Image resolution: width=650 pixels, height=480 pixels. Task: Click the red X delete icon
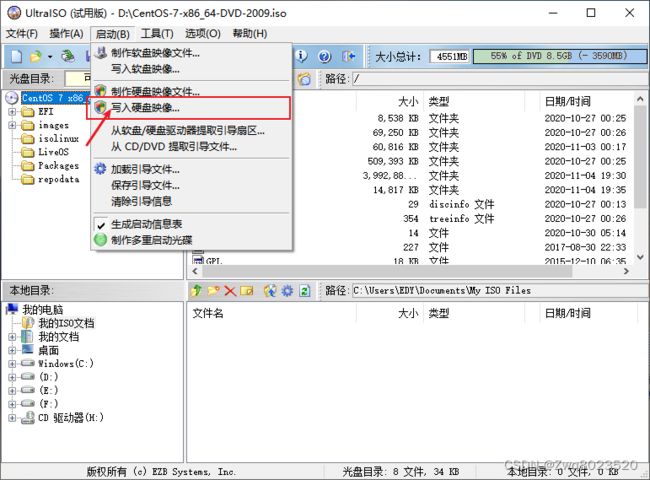click(230, 291)
